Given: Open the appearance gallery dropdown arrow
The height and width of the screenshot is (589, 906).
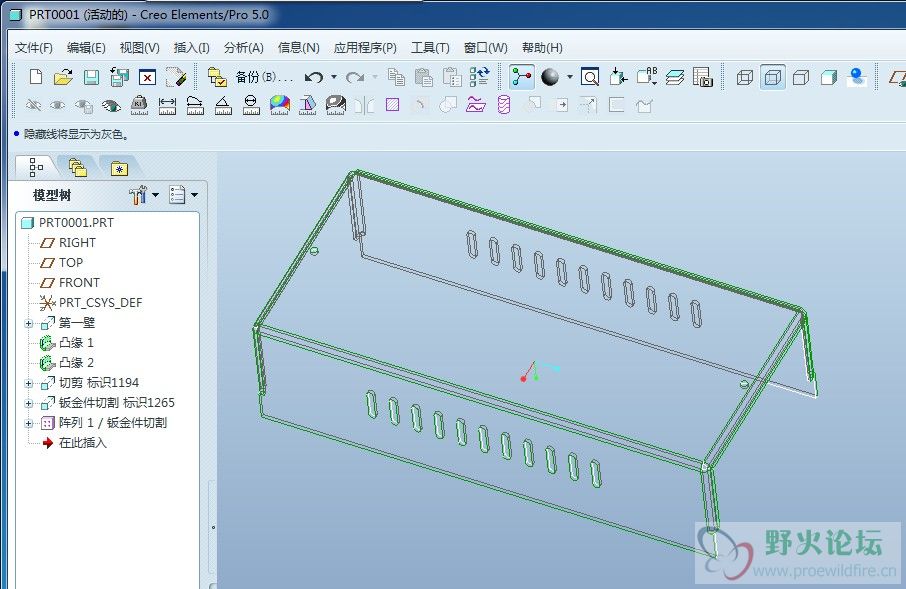Looking at the screenshot, I should point(570,77).
